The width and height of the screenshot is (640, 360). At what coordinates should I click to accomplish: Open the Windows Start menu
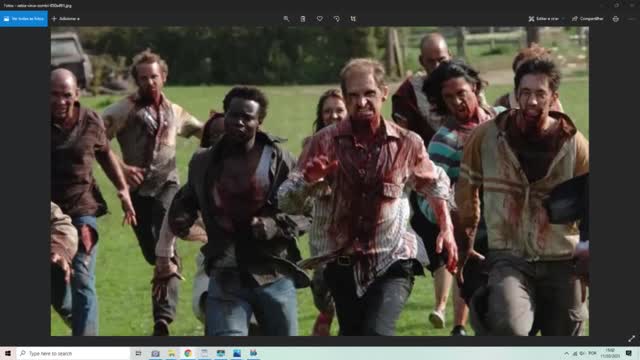8,353
